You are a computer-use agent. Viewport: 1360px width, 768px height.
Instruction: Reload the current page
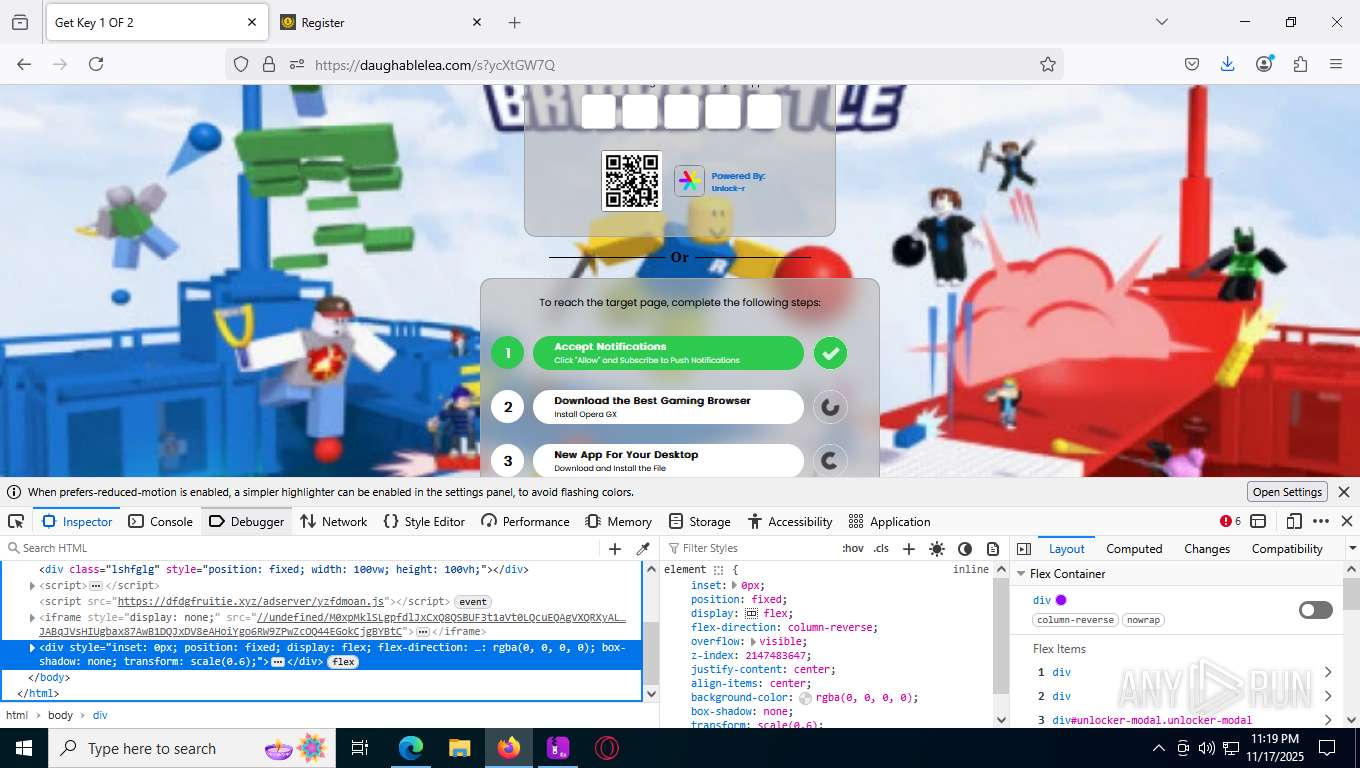click(x=96, y=64)
